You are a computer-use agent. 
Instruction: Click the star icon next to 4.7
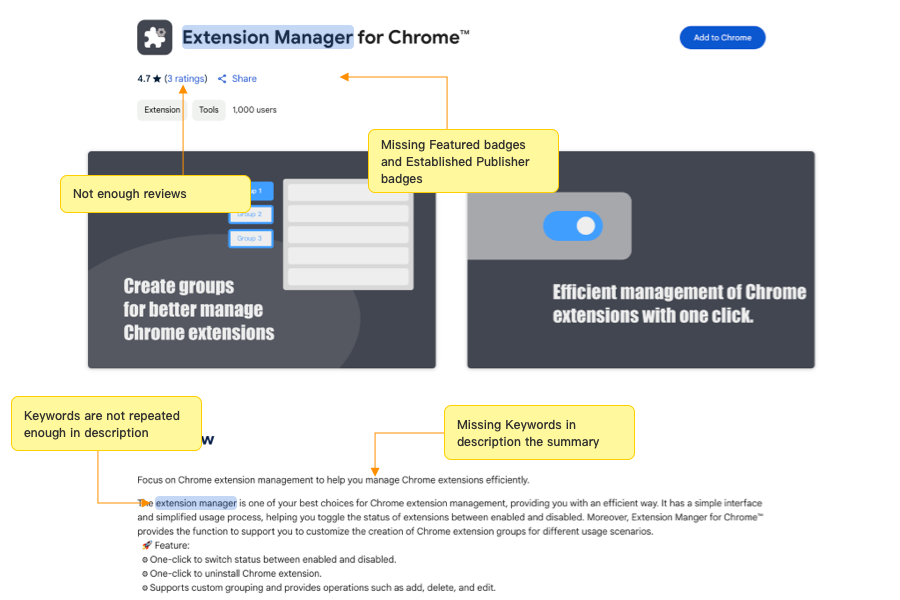157,79
